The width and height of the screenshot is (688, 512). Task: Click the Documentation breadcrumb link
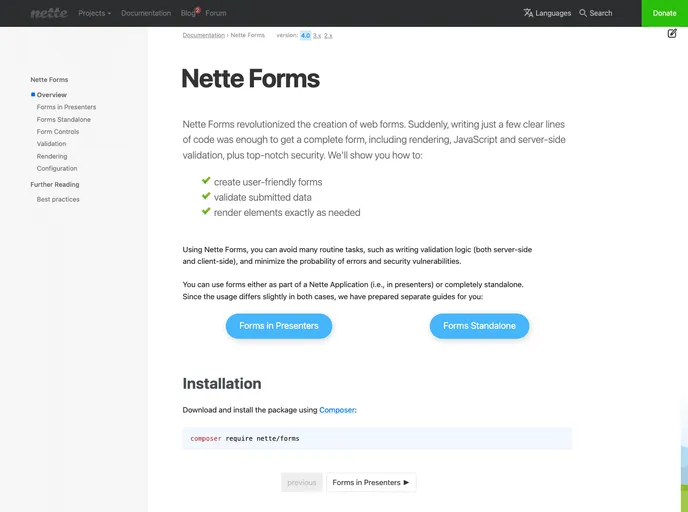coord(203,35)
